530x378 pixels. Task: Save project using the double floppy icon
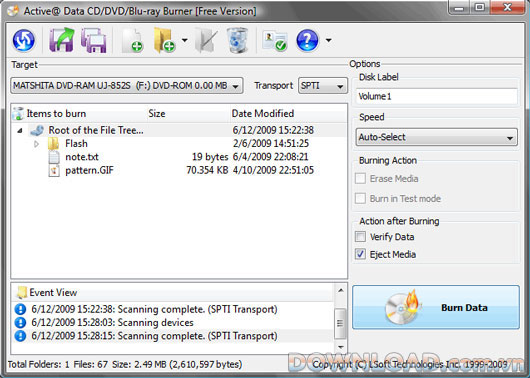tap(94, 40)
